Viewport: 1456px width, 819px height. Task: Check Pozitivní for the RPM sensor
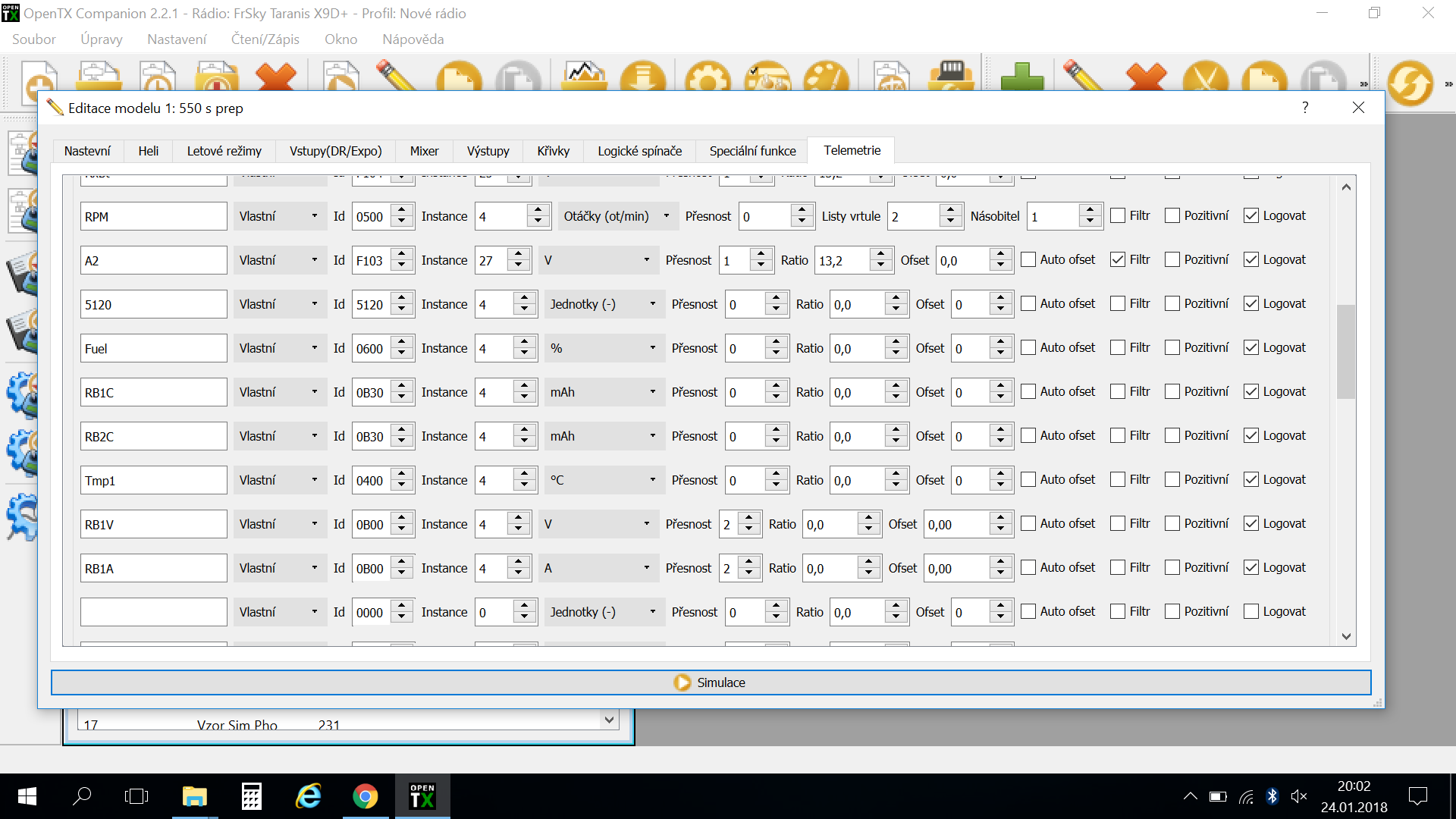click(x=1172, y=216)
